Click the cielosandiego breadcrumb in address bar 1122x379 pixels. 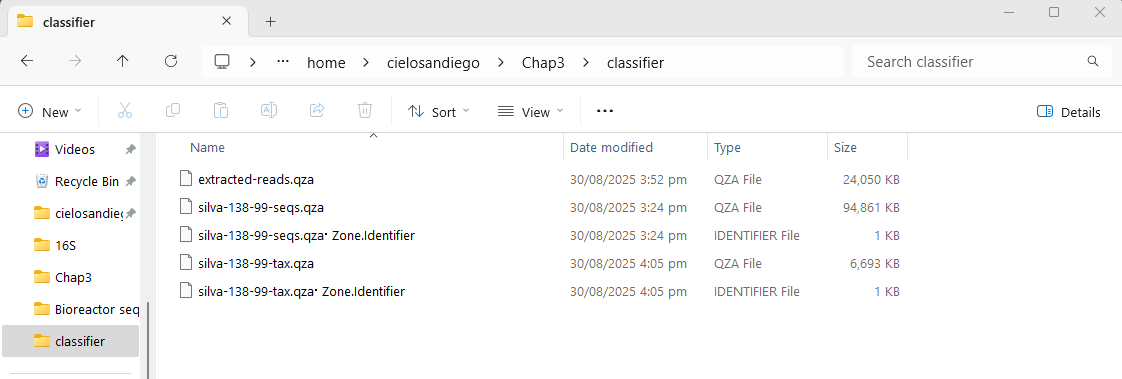pos(434,63)
